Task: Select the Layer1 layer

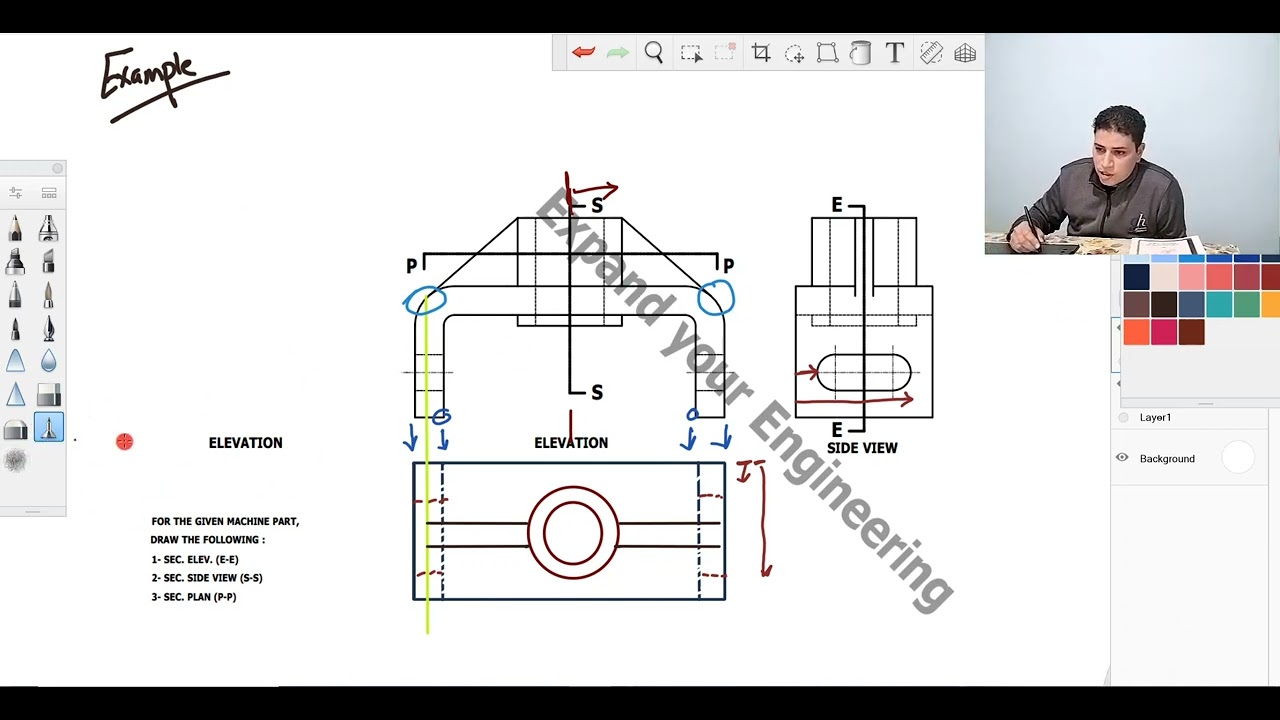Action: pyautogui.click(x=1190, y=418)
